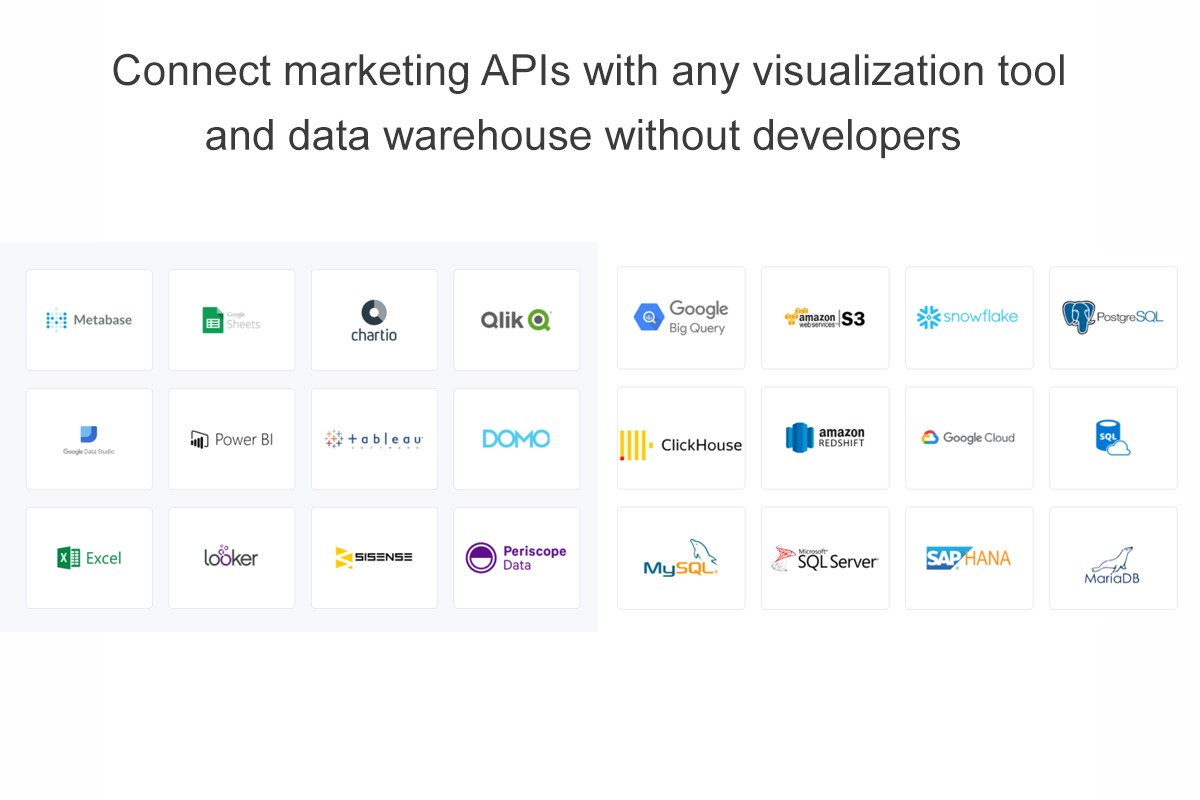The width and height of the screenshot is (1200, 800).
Task: Open the Microsoft SQL Server card
Action: click(825, 558)
